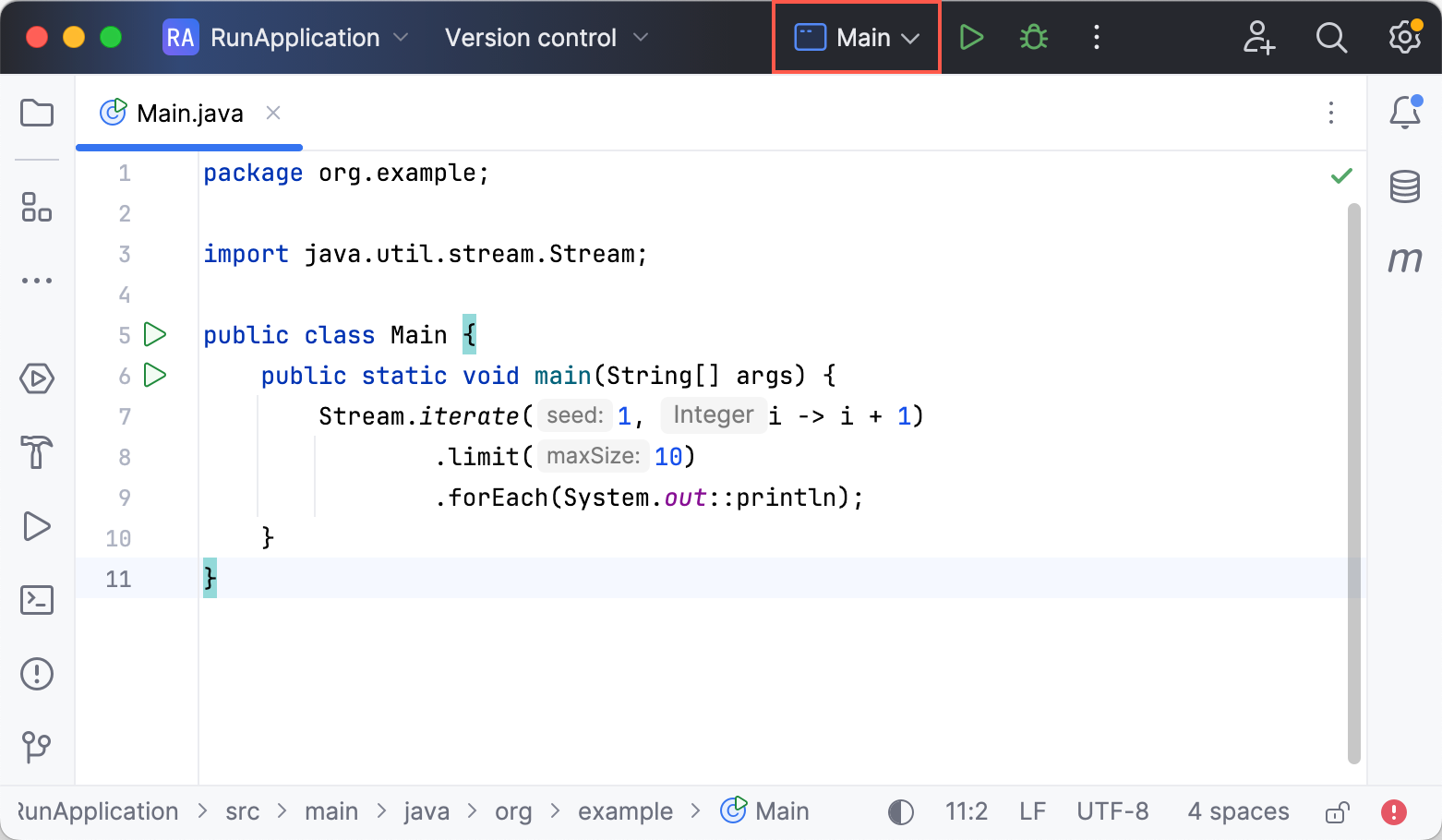Open the More actions three-dot menu
The width and height of the screenshot is (1442, 840).
coord(1096,37)
